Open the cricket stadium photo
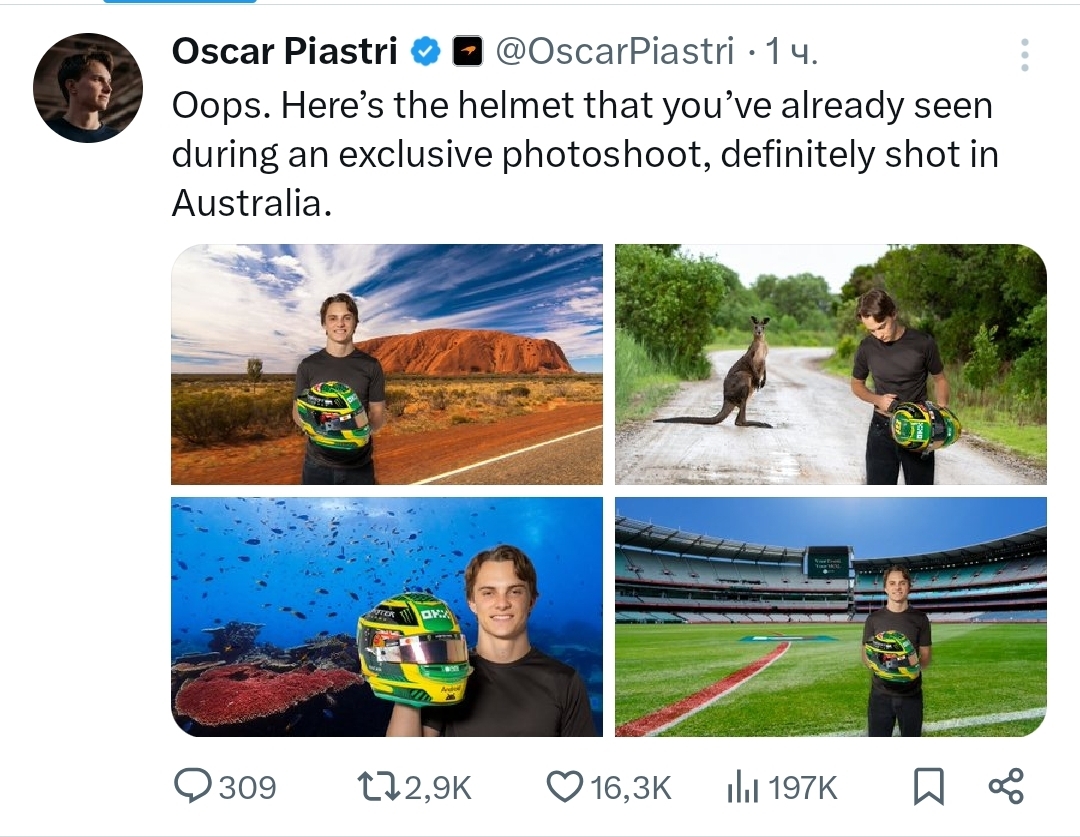This screenshot has height=837, width=1080. click(830, 616)
